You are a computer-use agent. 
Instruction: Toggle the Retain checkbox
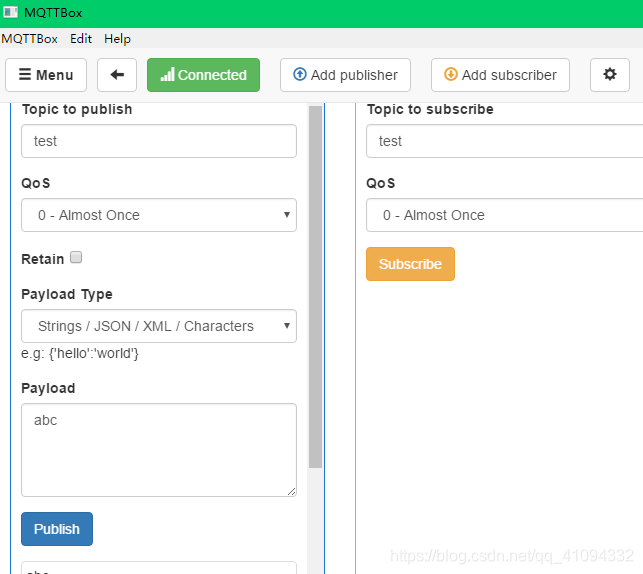[x=76, y=257]
